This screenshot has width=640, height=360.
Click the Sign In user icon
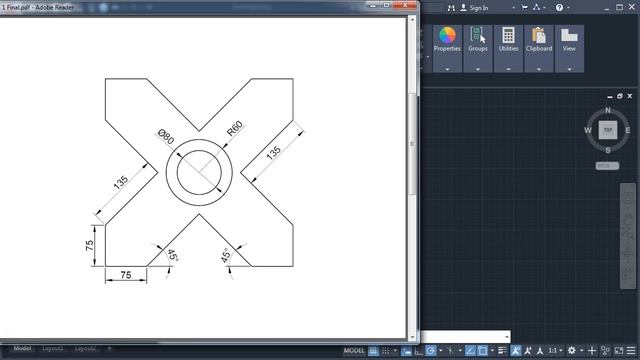(463, 7)
